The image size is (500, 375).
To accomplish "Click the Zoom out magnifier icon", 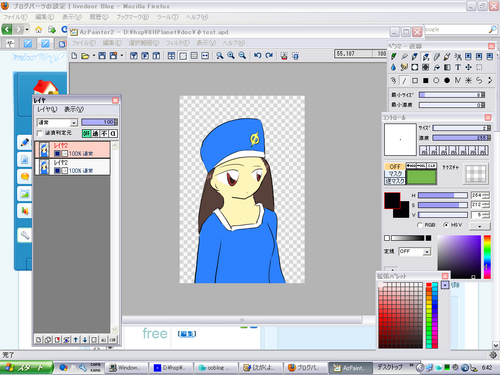I will point(242,56).
